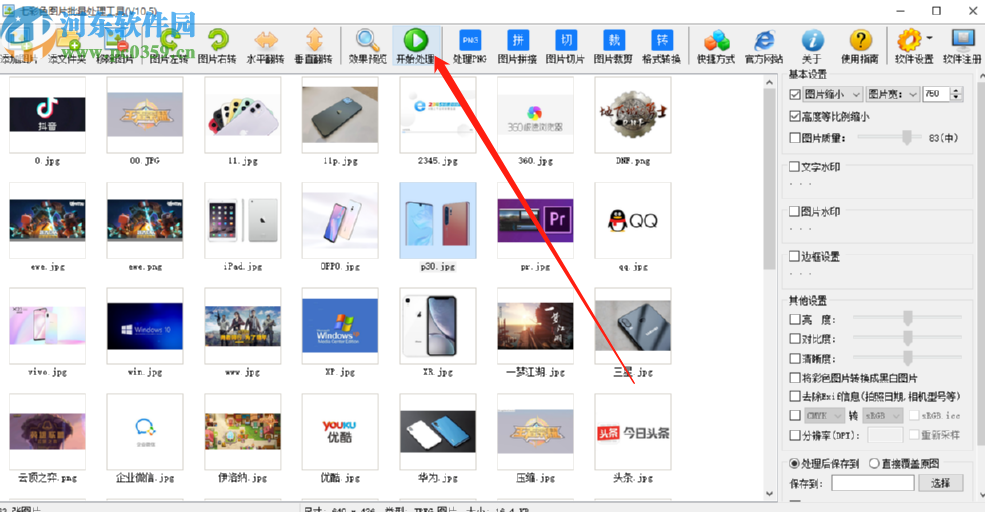Click the image list scroll down arrow
The image size is (985, 512).
click(770, 494)
